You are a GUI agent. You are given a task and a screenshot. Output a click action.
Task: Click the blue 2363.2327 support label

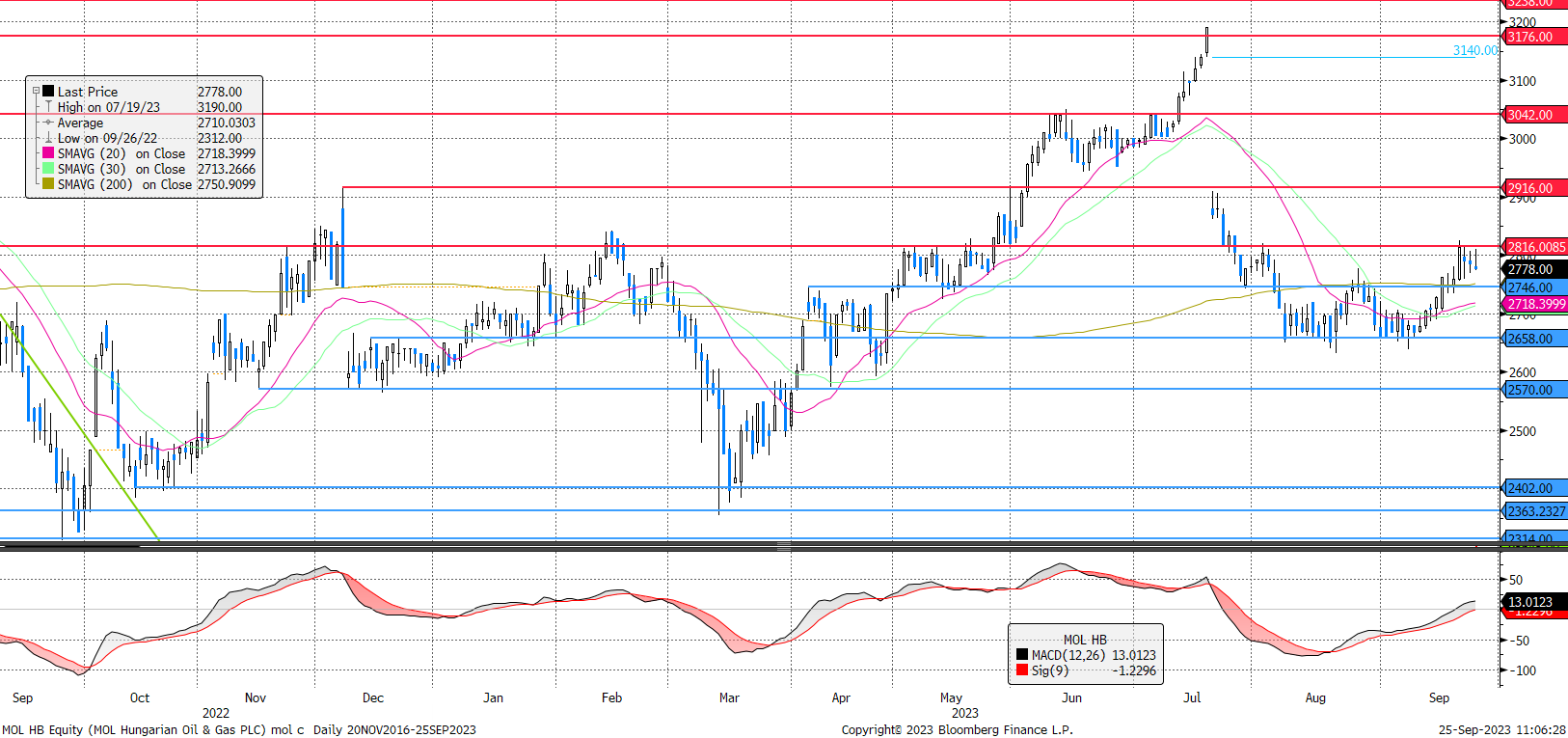point(1535,511)
